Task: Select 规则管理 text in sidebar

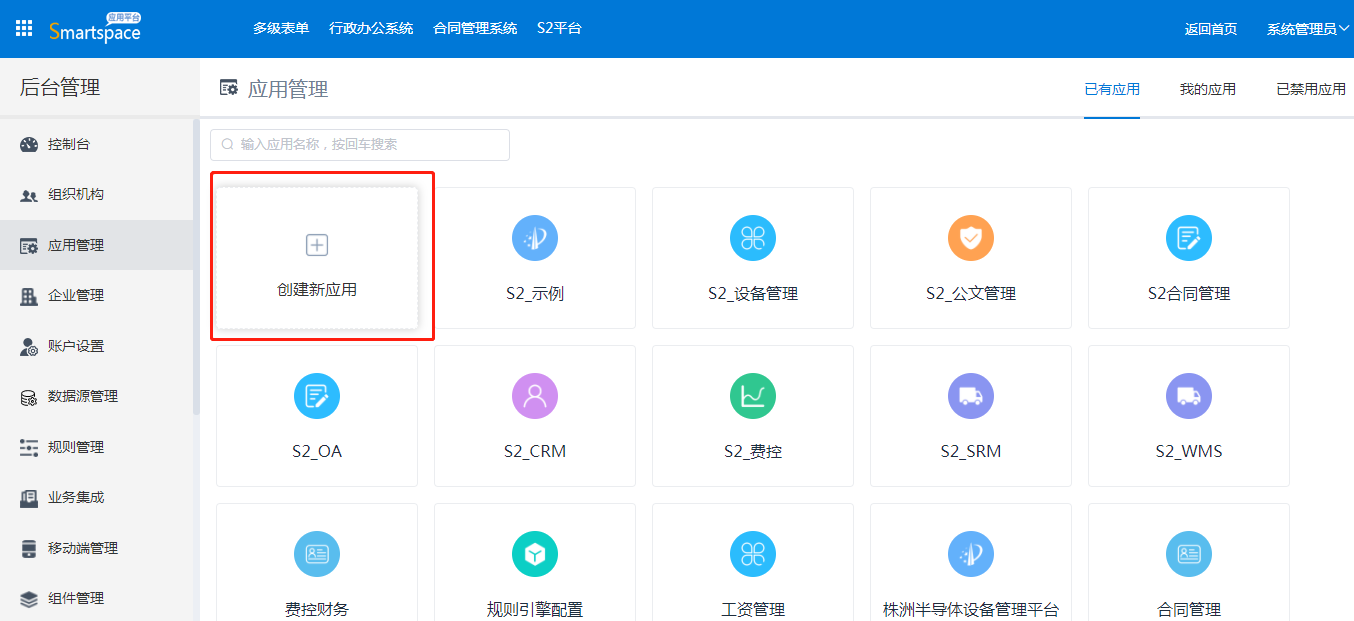Action: click(x=76, y=447)
